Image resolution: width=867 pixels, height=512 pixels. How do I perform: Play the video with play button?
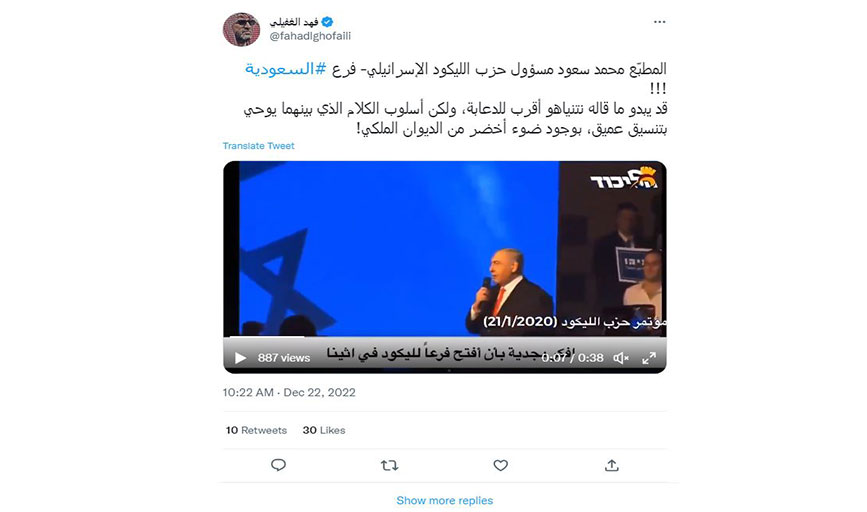pyautogui.click(x=241, y=358)
